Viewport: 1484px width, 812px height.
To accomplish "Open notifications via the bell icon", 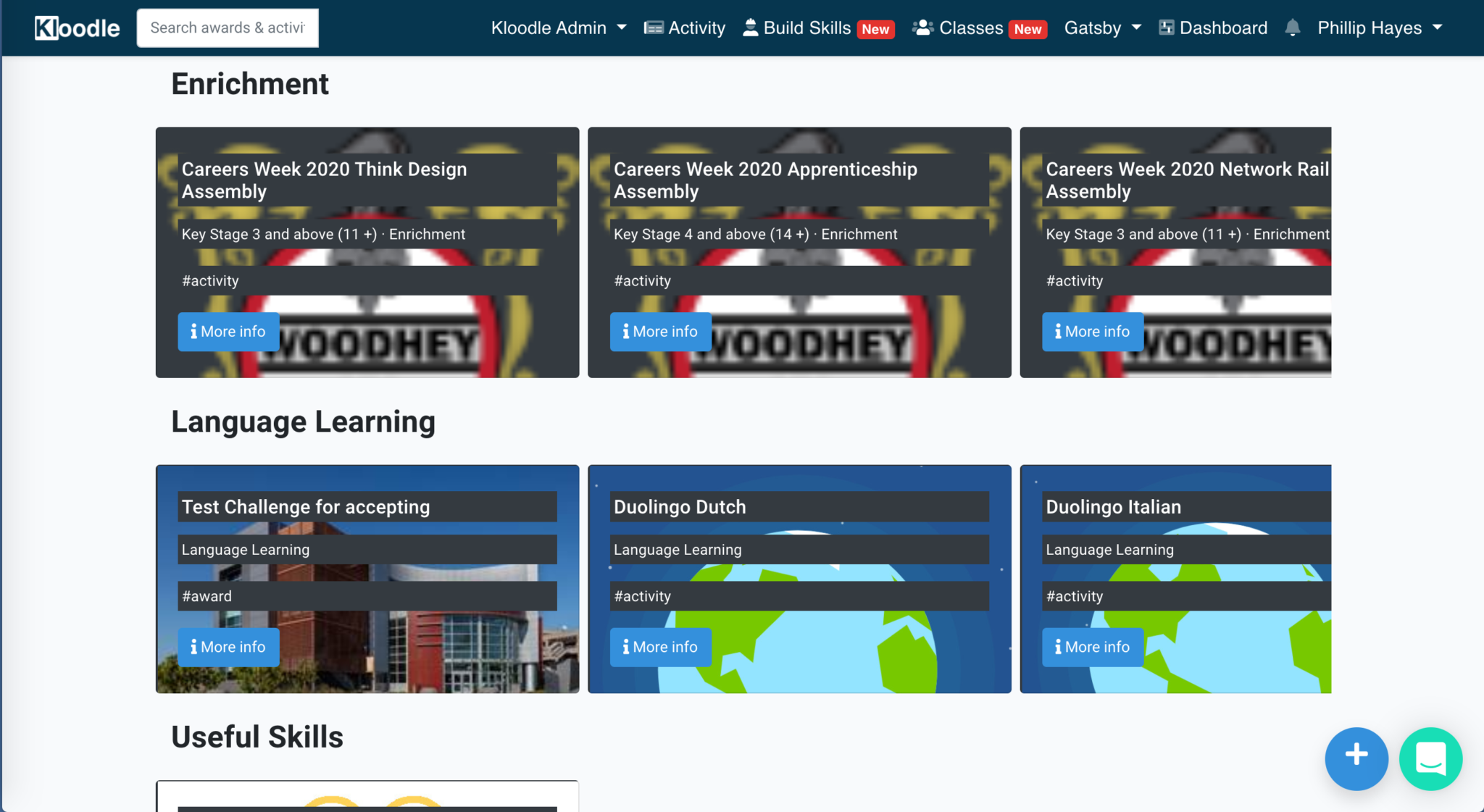I will [x=1293, y=28].
